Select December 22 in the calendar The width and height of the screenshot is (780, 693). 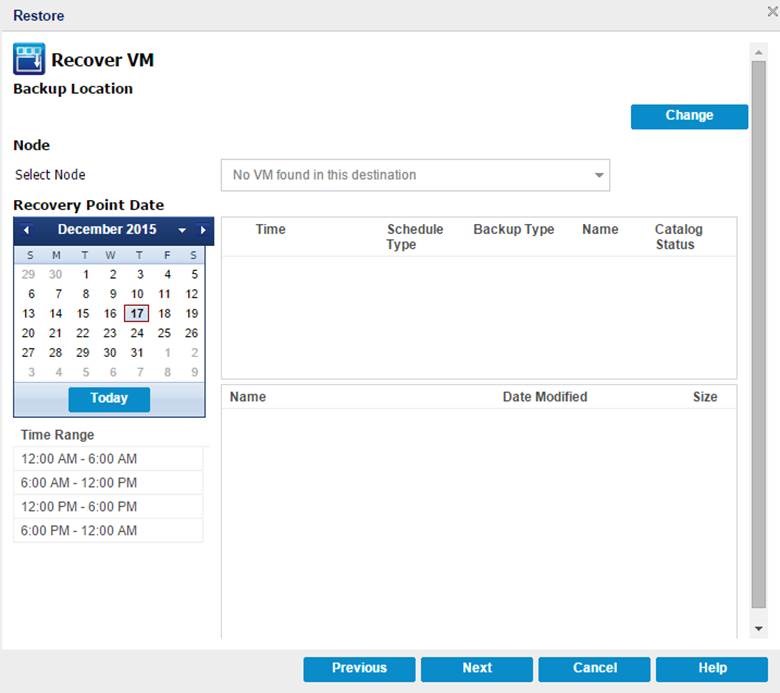point(83,333)
